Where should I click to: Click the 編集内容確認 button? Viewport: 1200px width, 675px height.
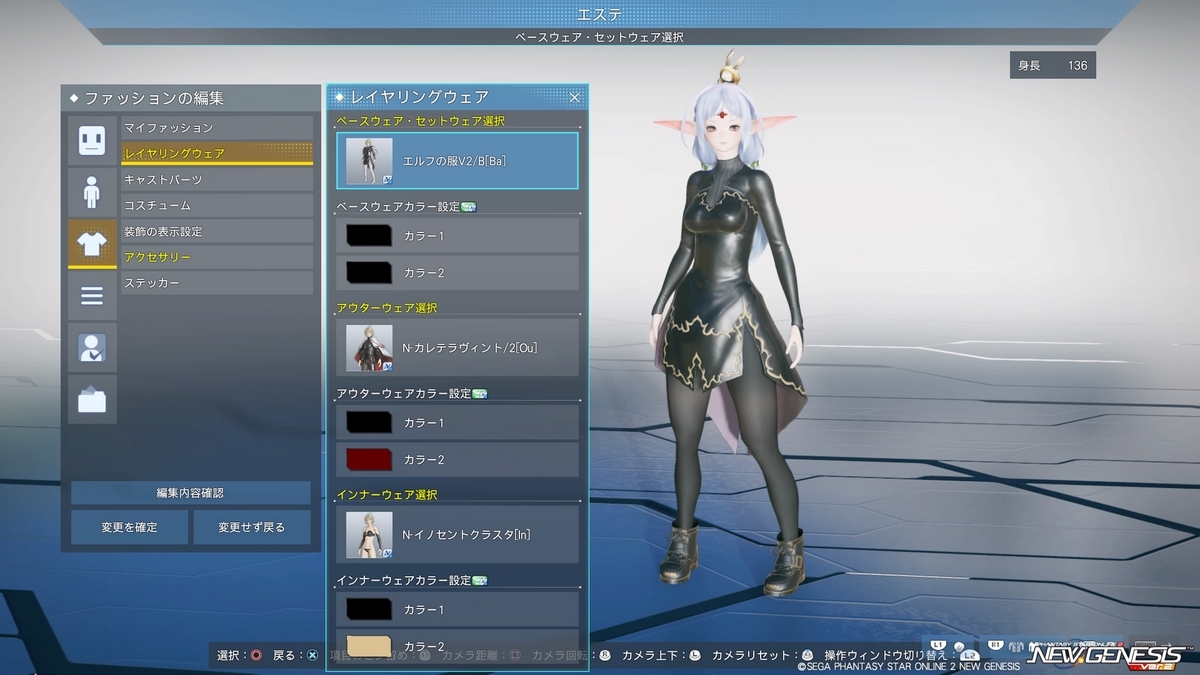190,493
